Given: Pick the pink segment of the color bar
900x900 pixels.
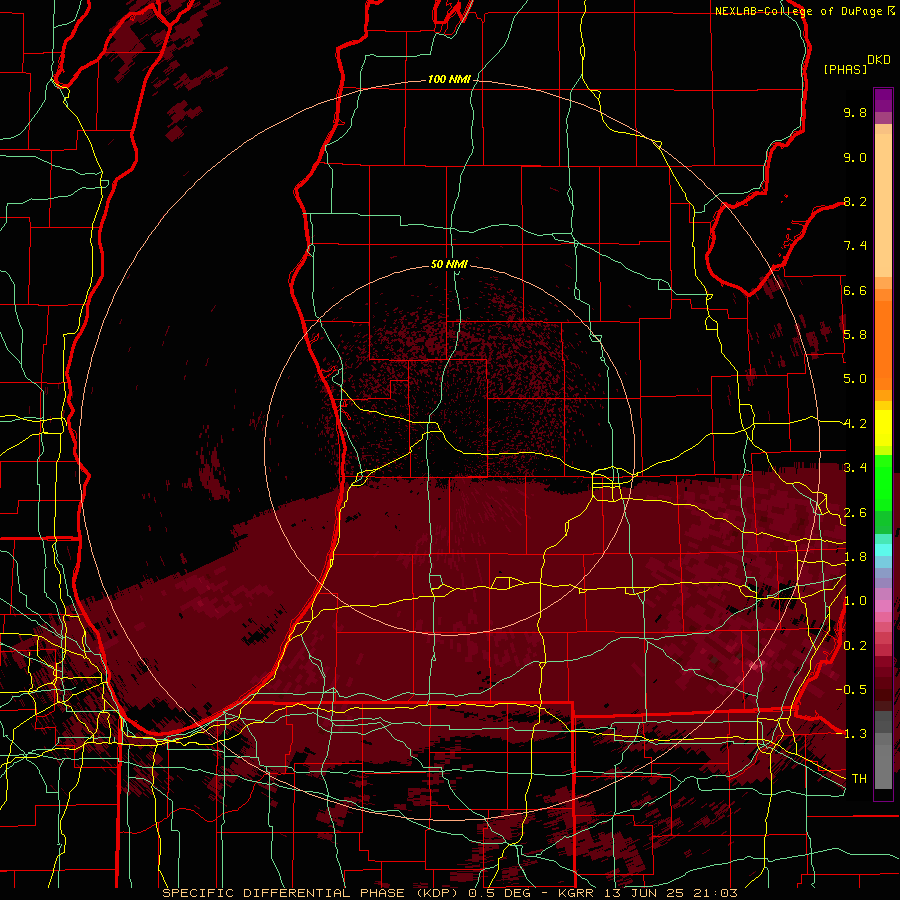Looking at the screenshot, I should (x=883, y=606).
